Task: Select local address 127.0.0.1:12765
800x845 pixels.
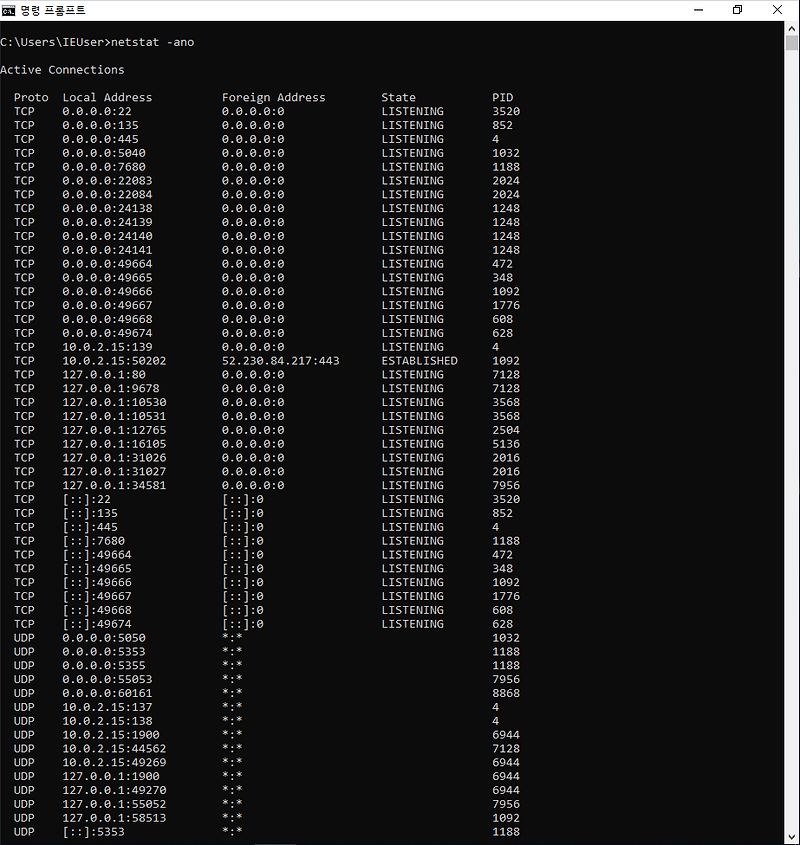Action: point(114,430)
